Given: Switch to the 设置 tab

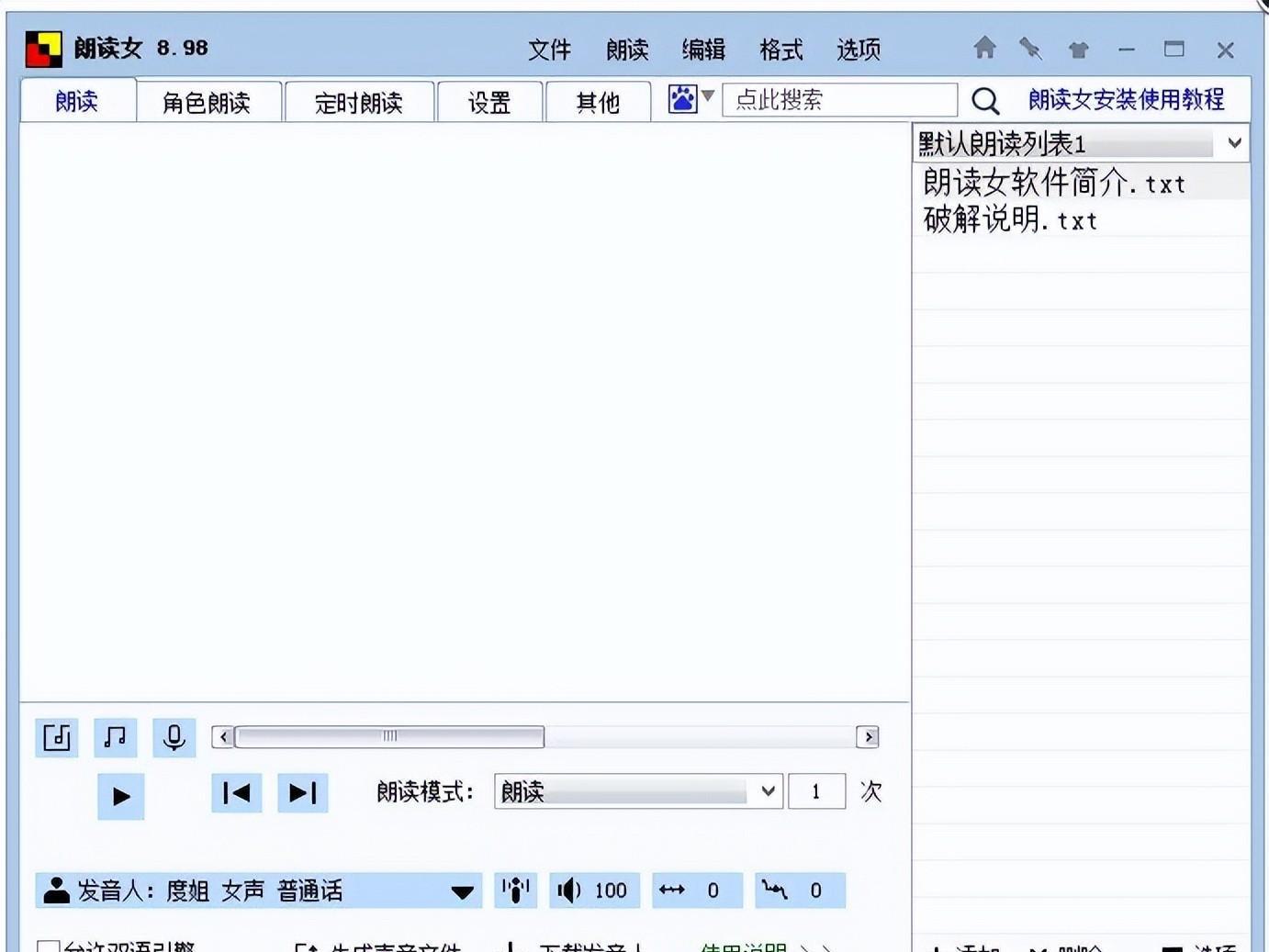Looking at the screenshot, I should coord(489,103).
